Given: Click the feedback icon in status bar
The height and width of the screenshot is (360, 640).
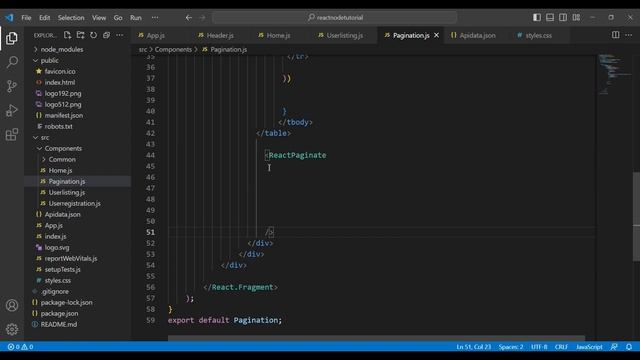Looking at the screenshot, I should [x=614, y=347].
